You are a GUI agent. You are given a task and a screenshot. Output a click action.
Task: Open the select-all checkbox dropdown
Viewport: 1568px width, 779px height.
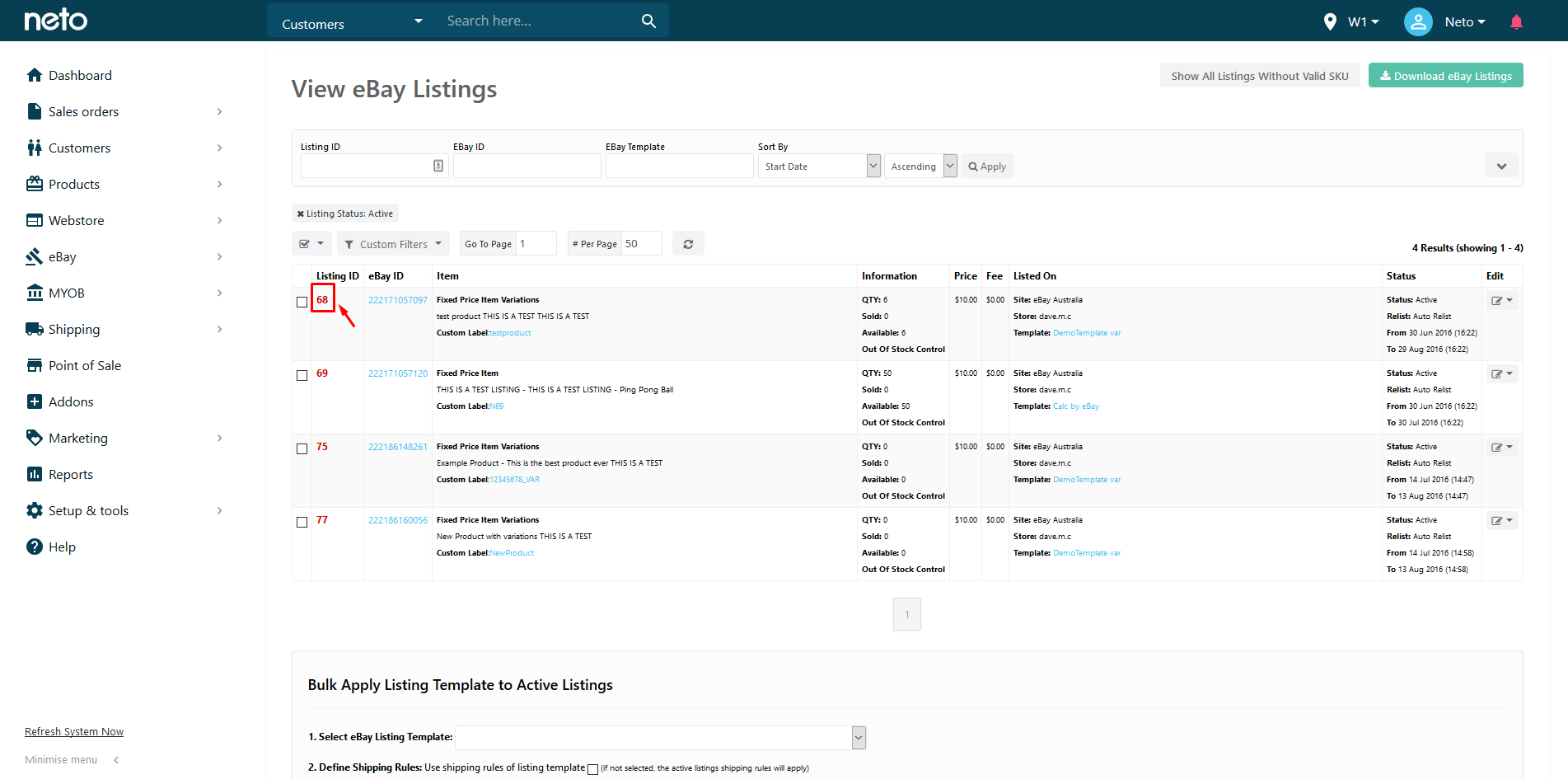coord(311,244)
